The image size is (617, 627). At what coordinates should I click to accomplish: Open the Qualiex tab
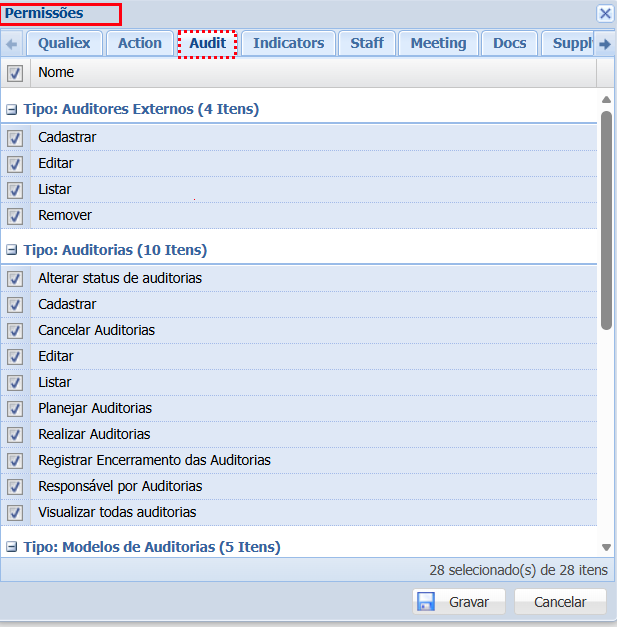click(x=64, y=43)
